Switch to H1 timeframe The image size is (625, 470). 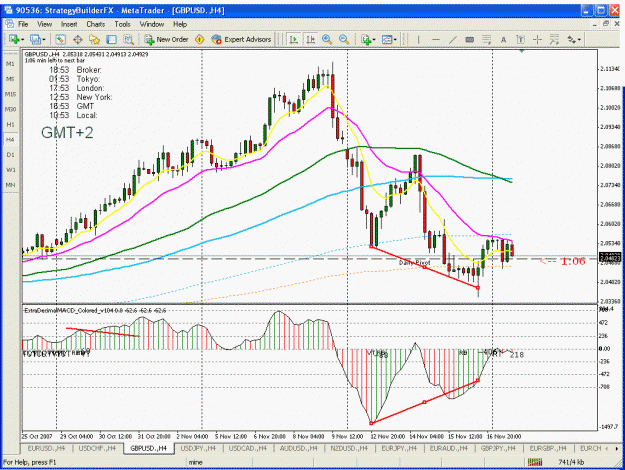[x=10, y=124]
